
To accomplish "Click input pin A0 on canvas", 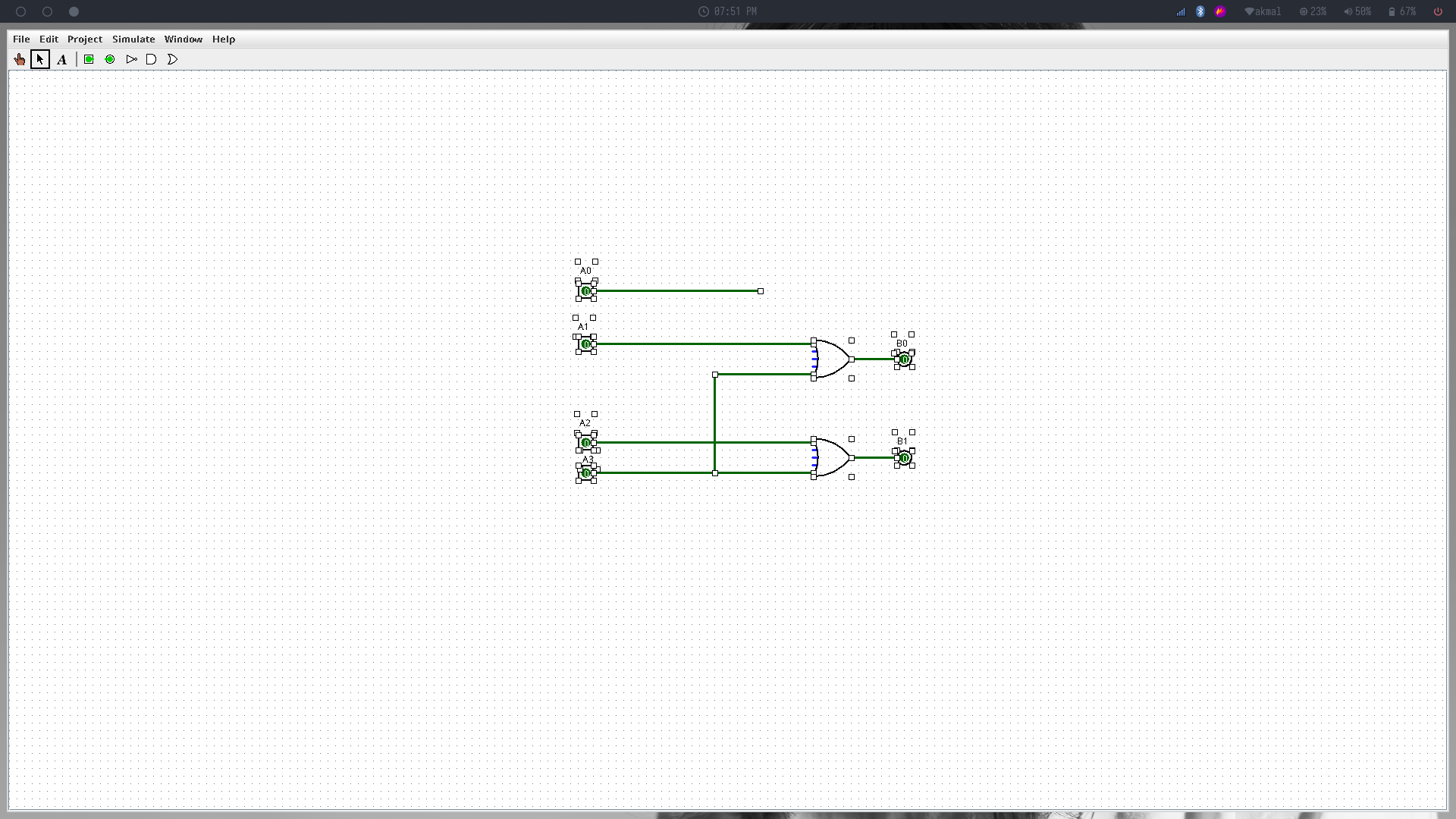I will pos(585,291).
